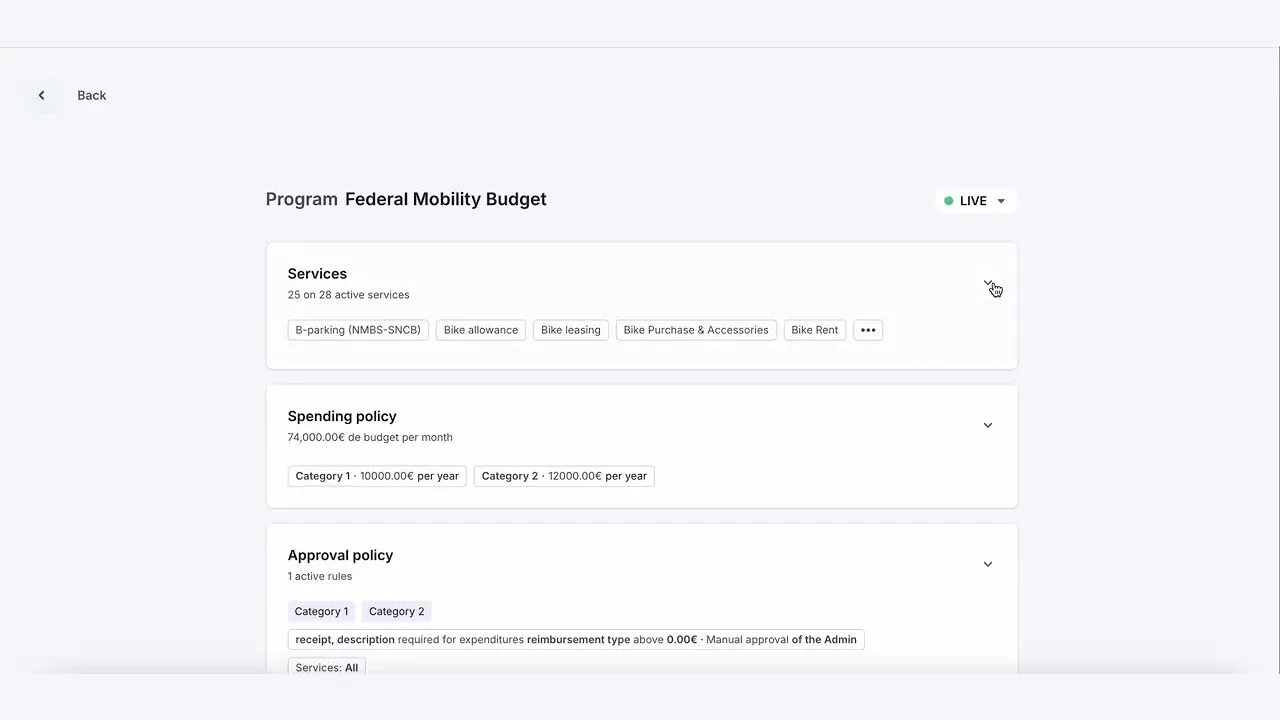Select the Bike Purchase & Accessories tag

pos(696,330)
